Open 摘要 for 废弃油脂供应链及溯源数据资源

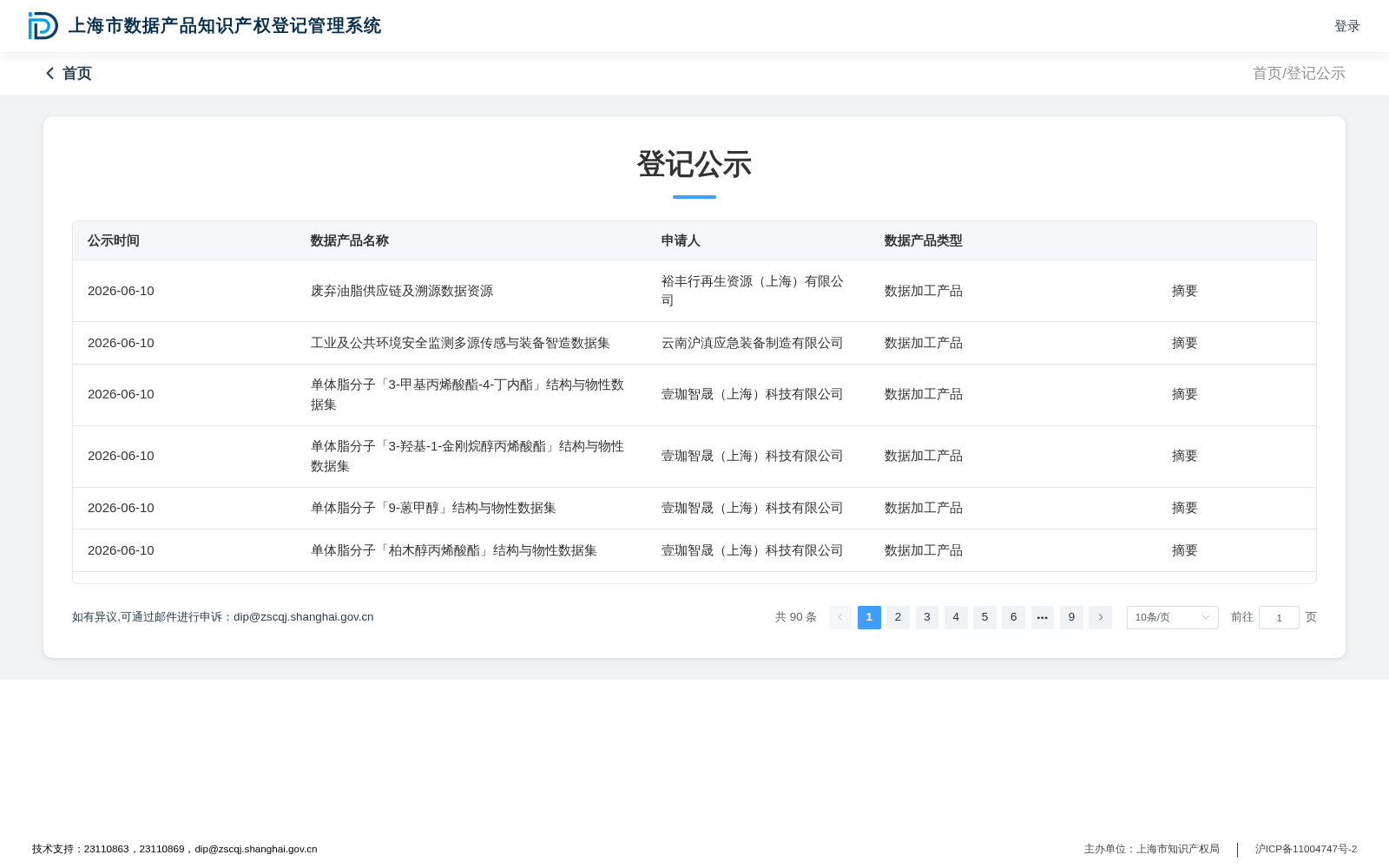tap(1185, 291)
